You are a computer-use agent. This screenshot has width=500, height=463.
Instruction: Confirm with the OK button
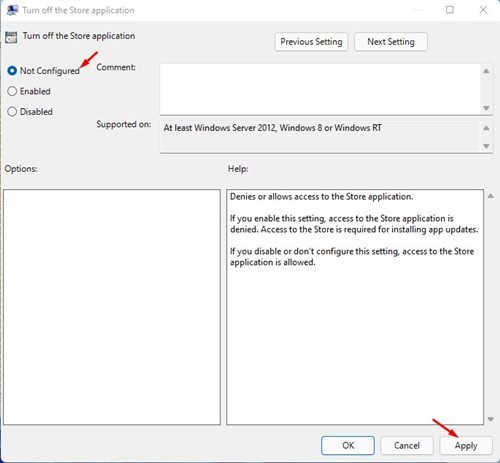[348, 445]
